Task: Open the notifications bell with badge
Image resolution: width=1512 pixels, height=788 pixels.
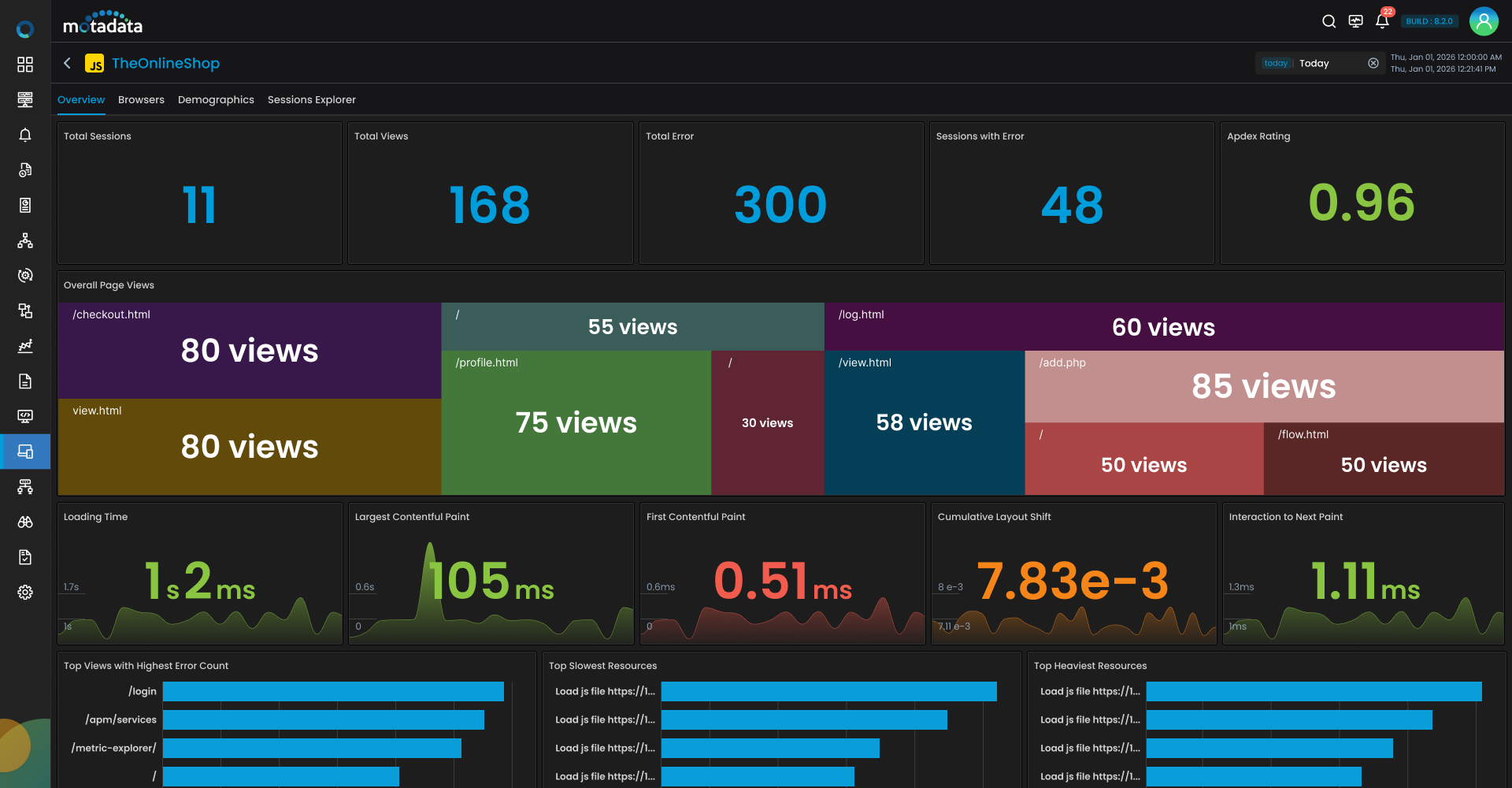Action: [x=1382, y=21]
